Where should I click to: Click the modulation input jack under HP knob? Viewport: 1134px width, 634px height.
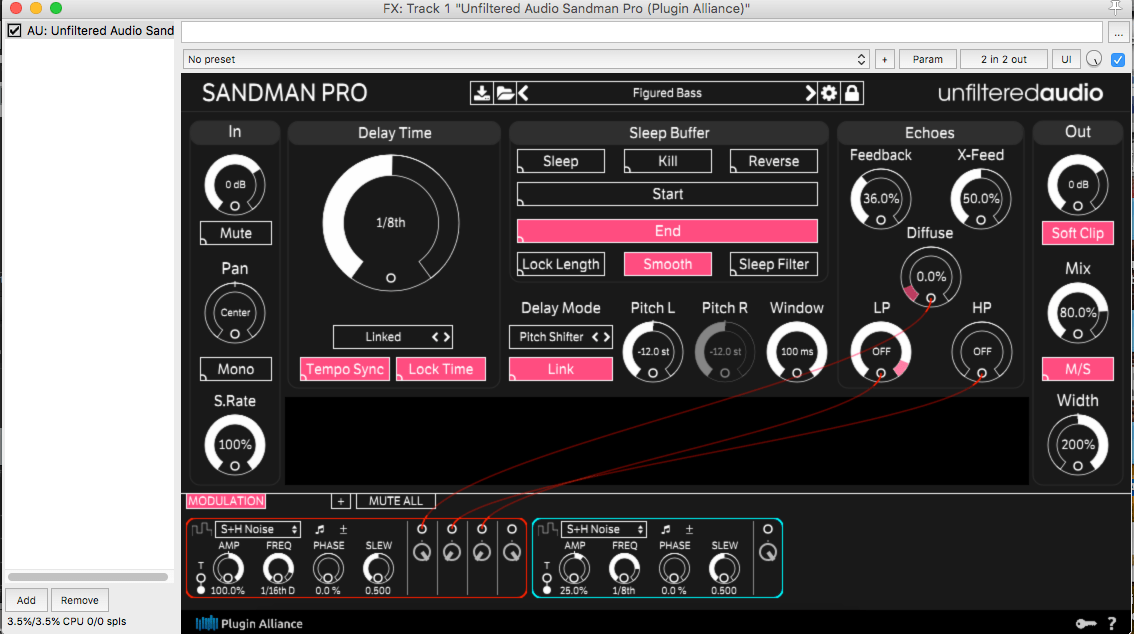coord(981,373)
